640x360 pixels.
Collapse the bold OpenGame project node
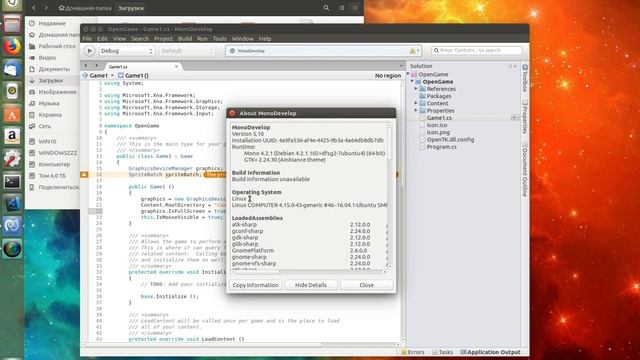(412, 82)
